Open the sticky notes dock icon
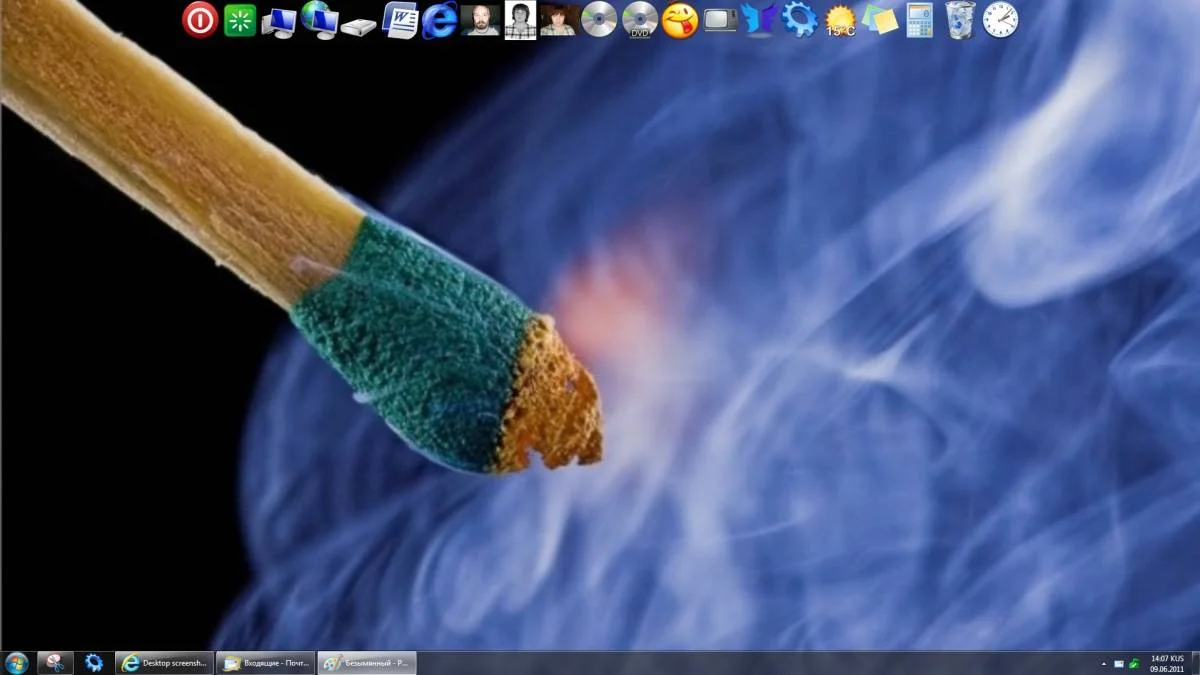This screenshot has width=1200, height=675. coord(880,20)
